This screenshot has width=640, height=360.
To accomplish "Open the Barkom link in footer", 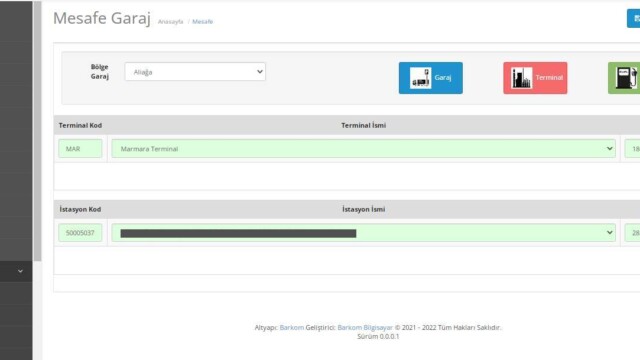I will tap(291, 327).
